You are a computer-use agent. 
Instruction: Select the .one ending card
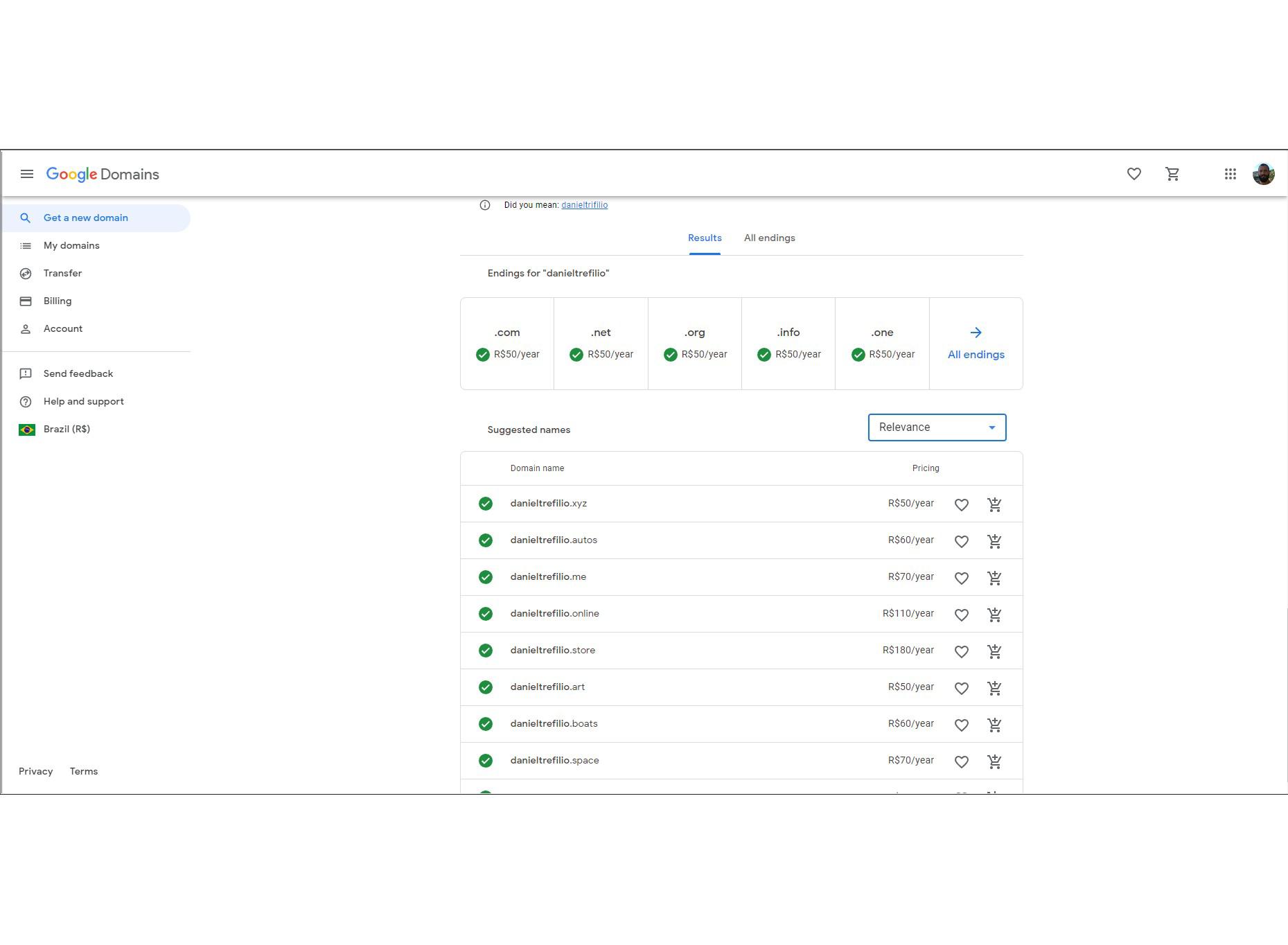coord(882,344)
